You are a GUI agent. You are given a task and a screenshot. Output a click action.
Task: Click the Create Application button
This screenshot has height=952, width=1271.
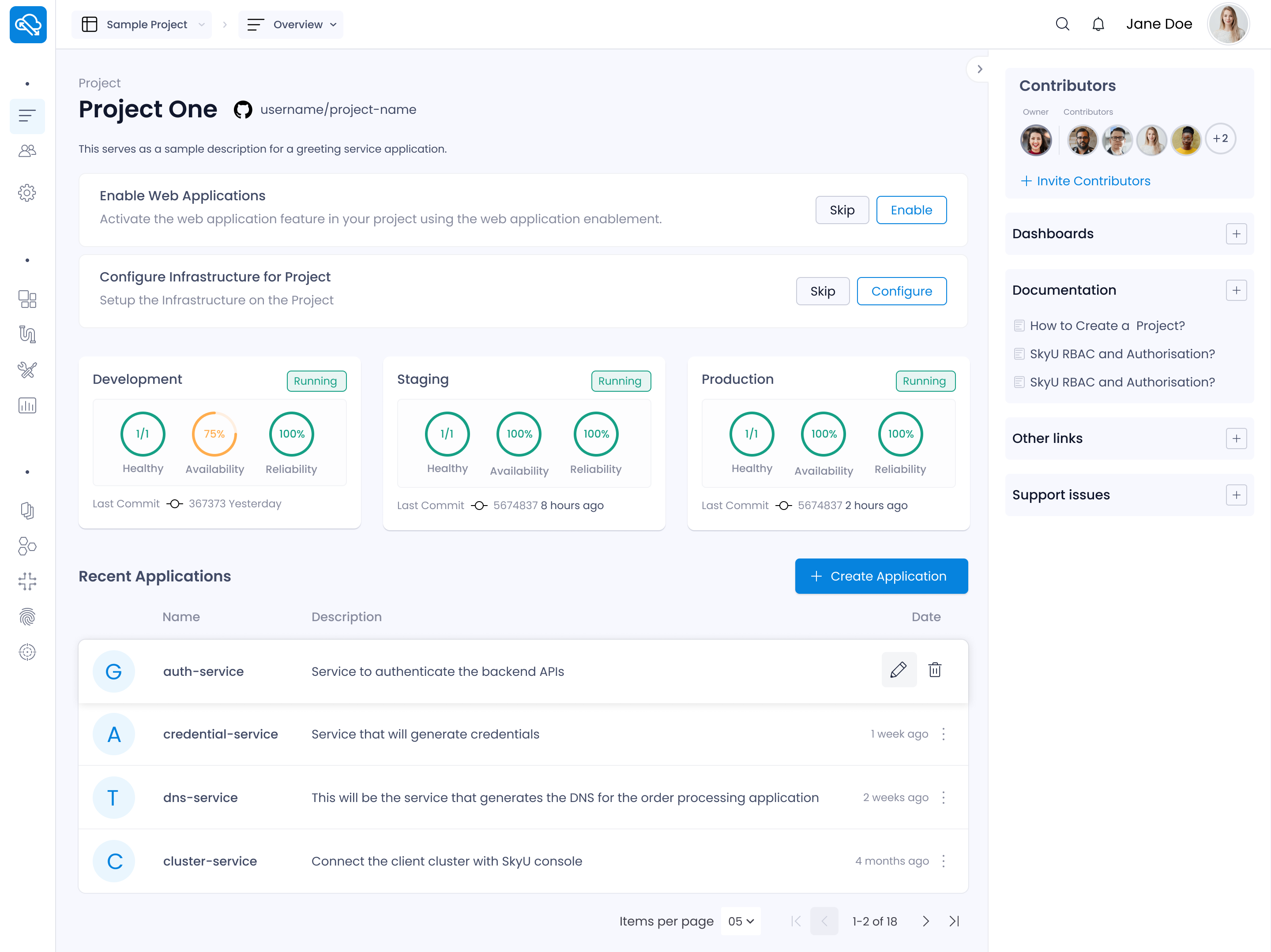(x=881, y=576)
